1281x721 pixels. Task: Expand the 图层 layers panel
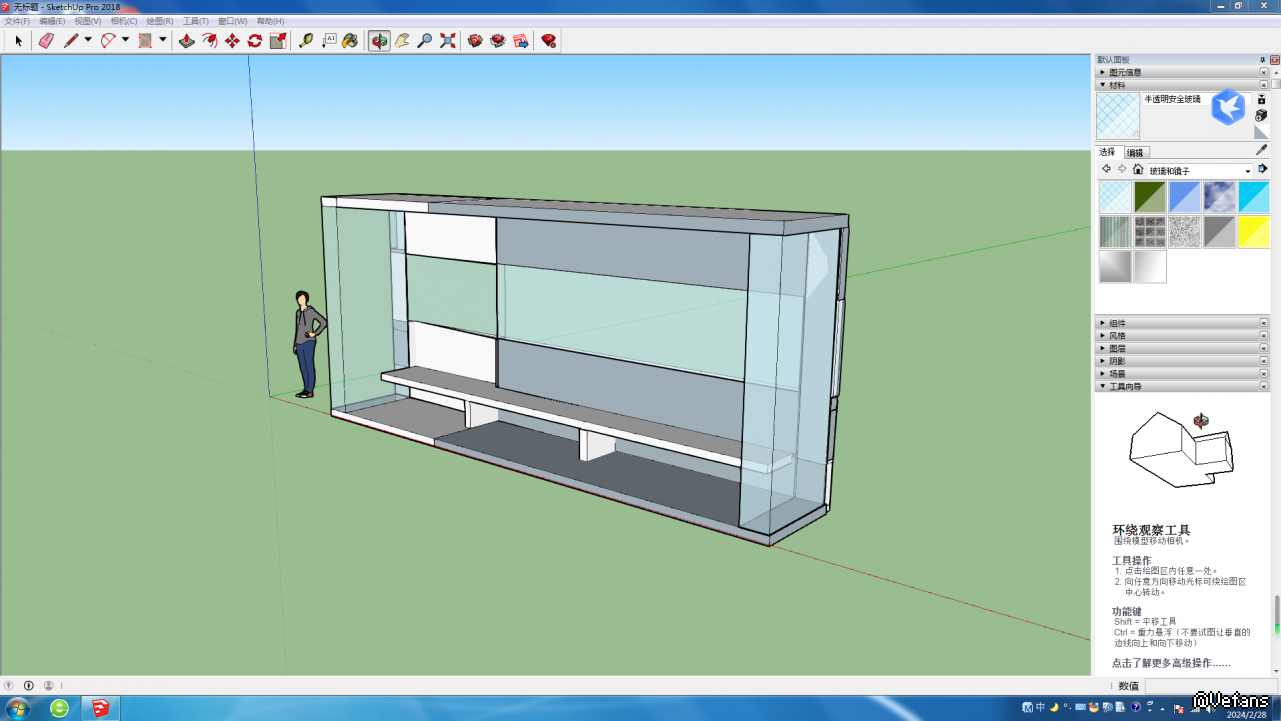coord(1117,348)
